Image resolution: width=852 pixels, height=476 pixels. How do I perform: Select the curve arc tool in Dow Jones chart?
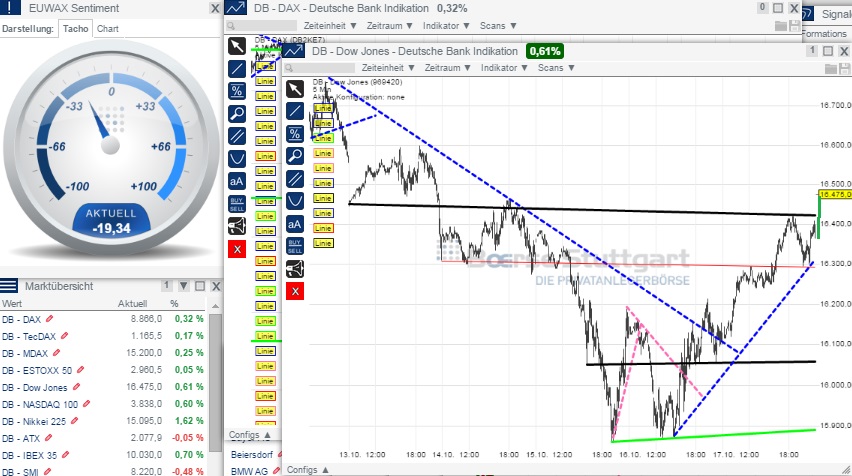[x=295, y=201]
